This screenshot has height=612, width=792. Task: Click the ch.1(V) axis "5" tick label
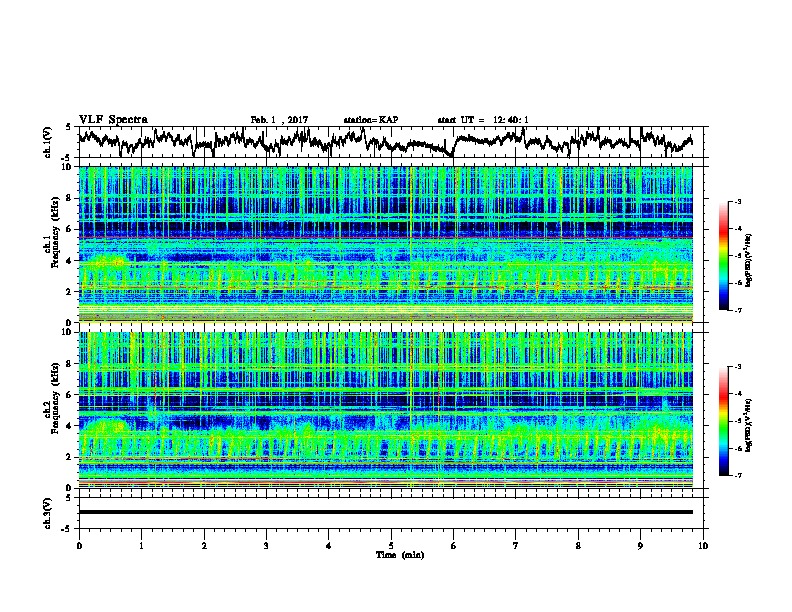68,128
